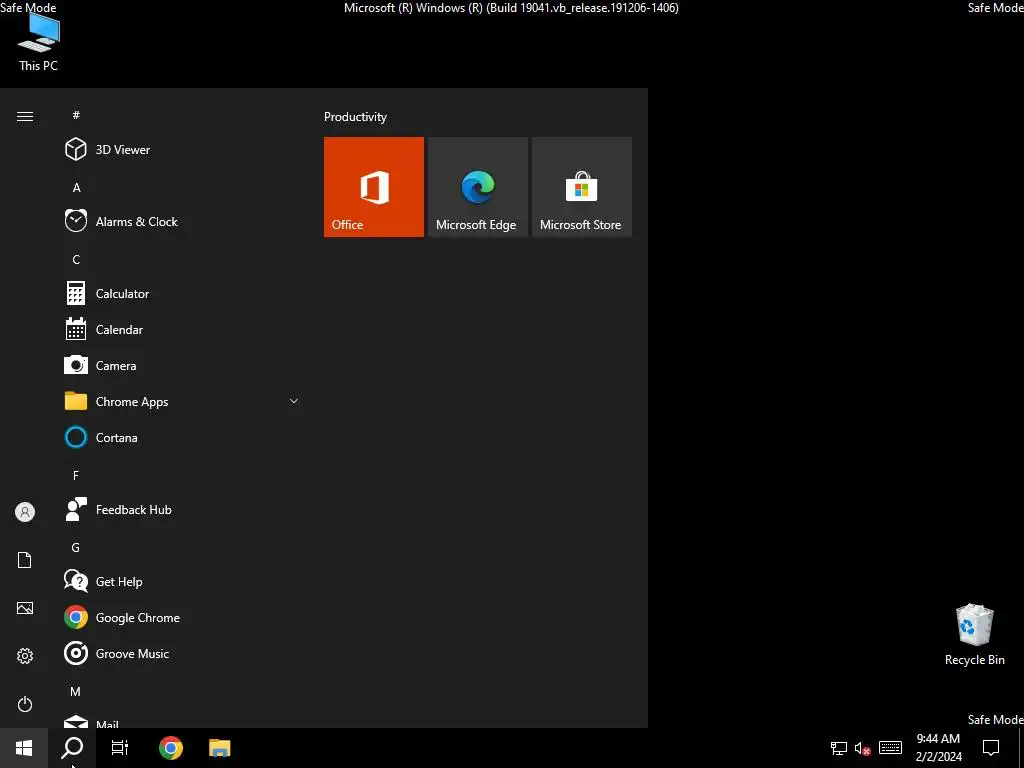Open the Calendar app
Screen dimensions: 1024x768
[183, 330]
